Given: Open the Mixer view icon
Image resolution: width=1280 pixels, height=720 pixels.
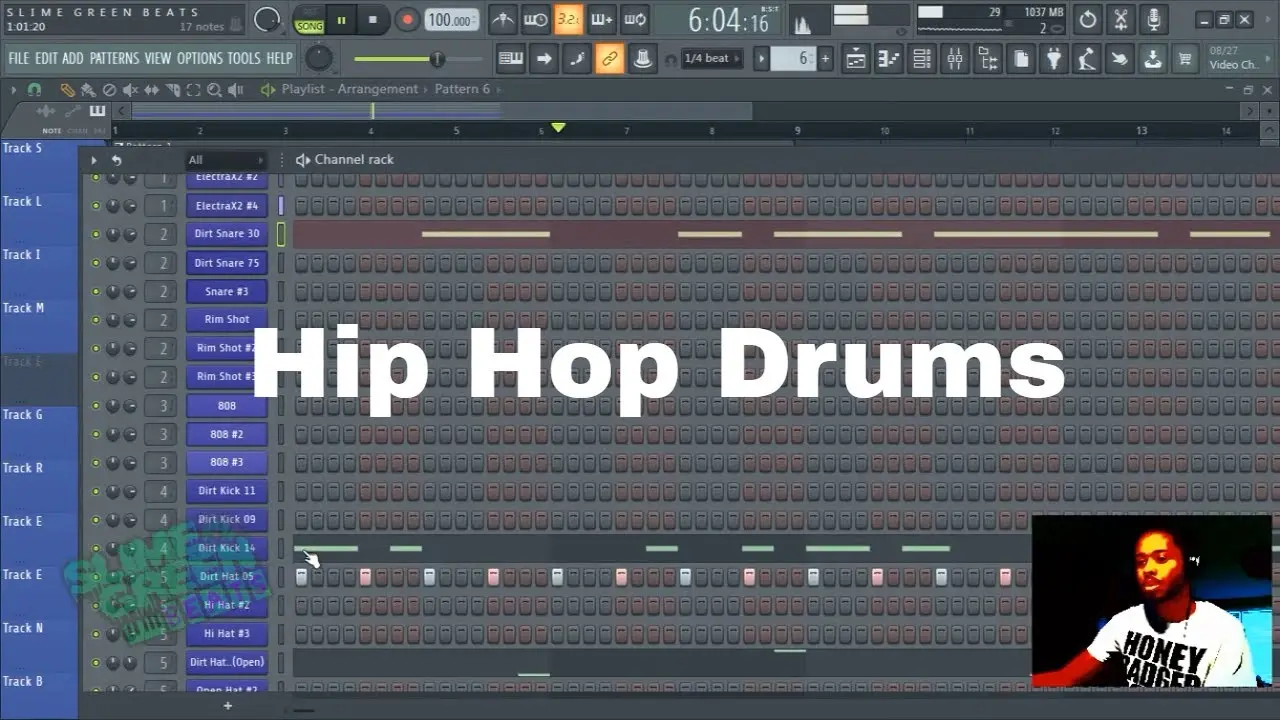Looking at the screenshot, I should click(955, 59).
